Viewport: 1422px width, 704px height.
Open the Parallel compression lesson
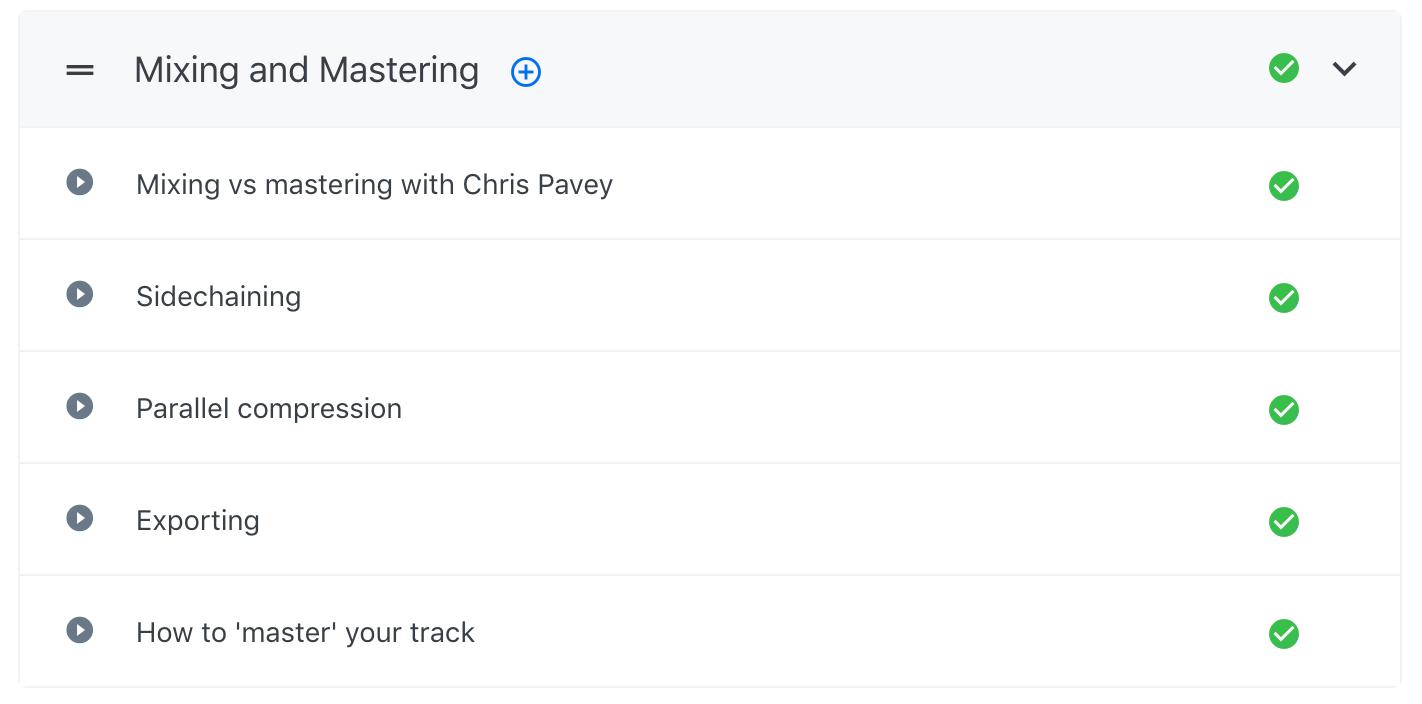269,409
